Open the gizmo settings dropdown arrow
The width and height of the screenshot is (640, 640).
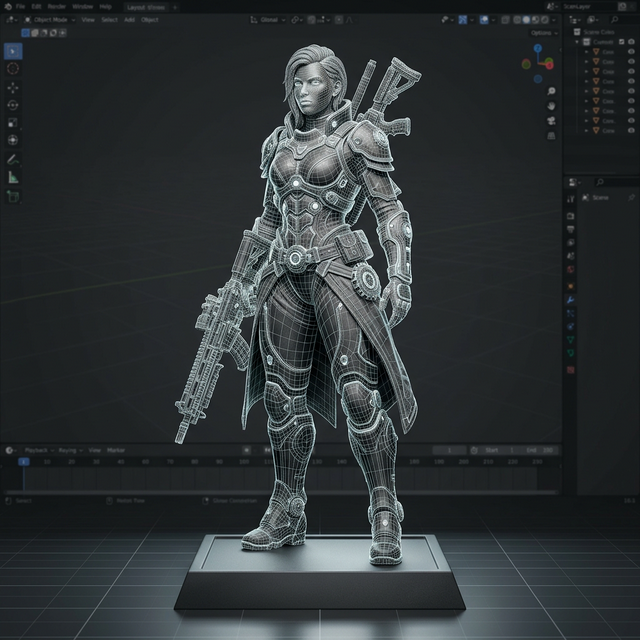pyautogui.click(x=472, y=20)
